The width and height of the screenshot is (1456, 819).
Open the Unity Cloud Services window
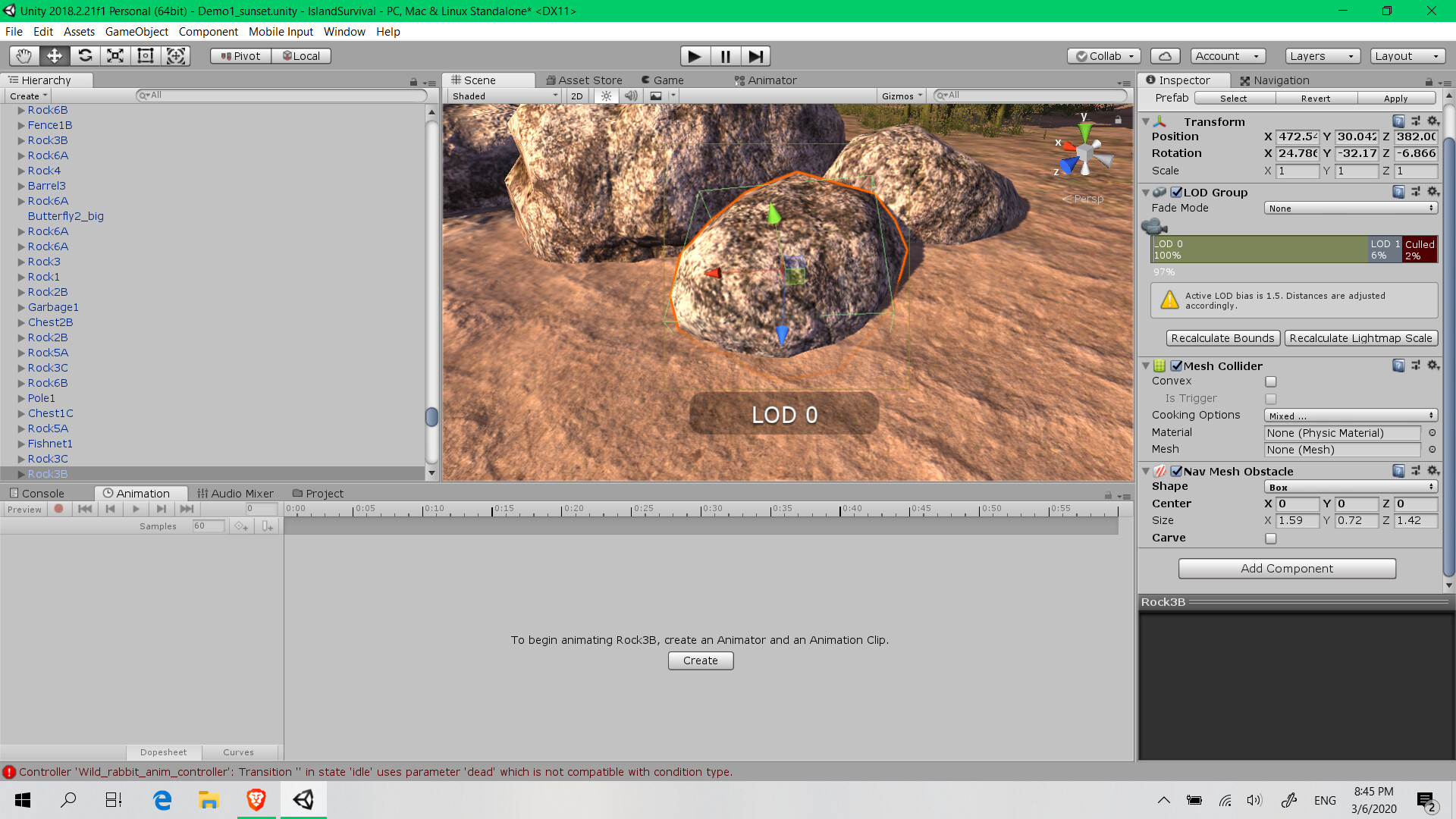[x=1164, y=55]
